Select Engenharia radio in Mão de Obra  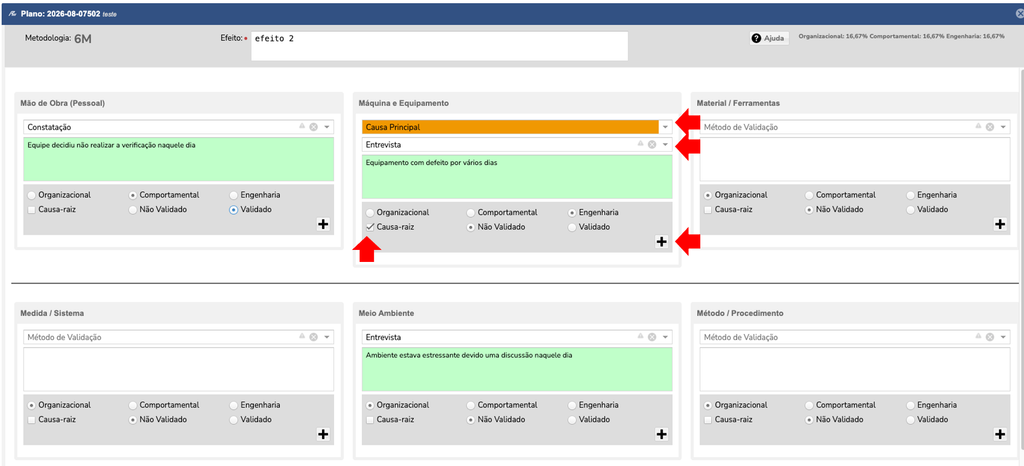(x=234, y=194)
